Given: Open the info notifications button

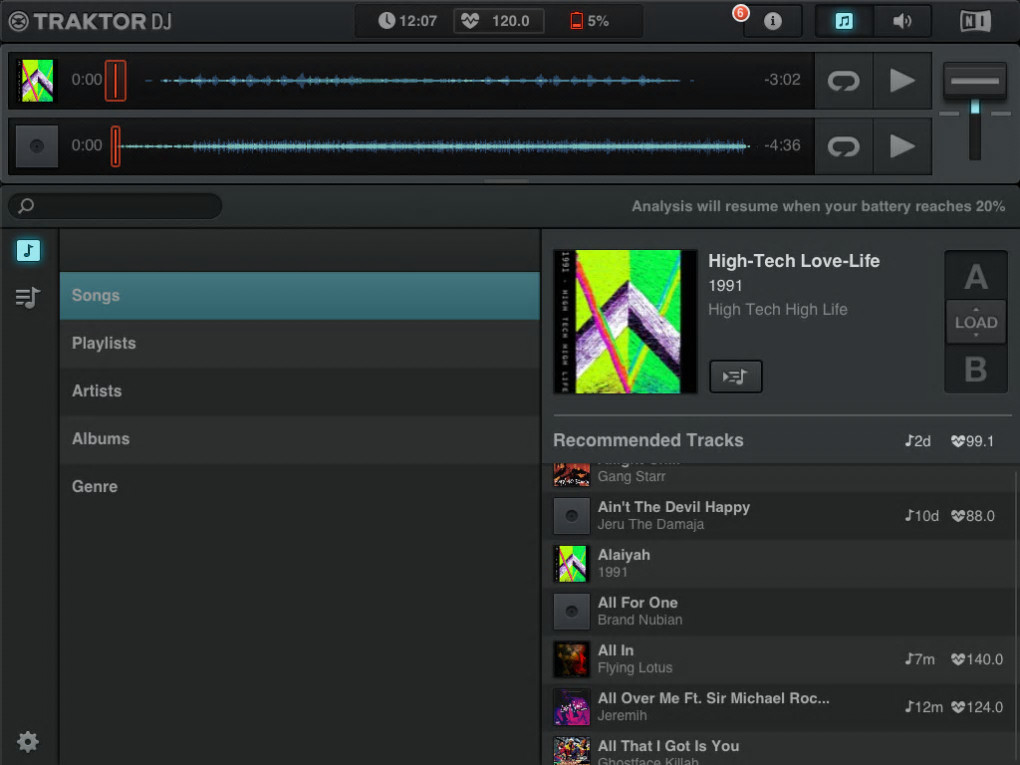Looking at the screenshot, I should (772, 21).
